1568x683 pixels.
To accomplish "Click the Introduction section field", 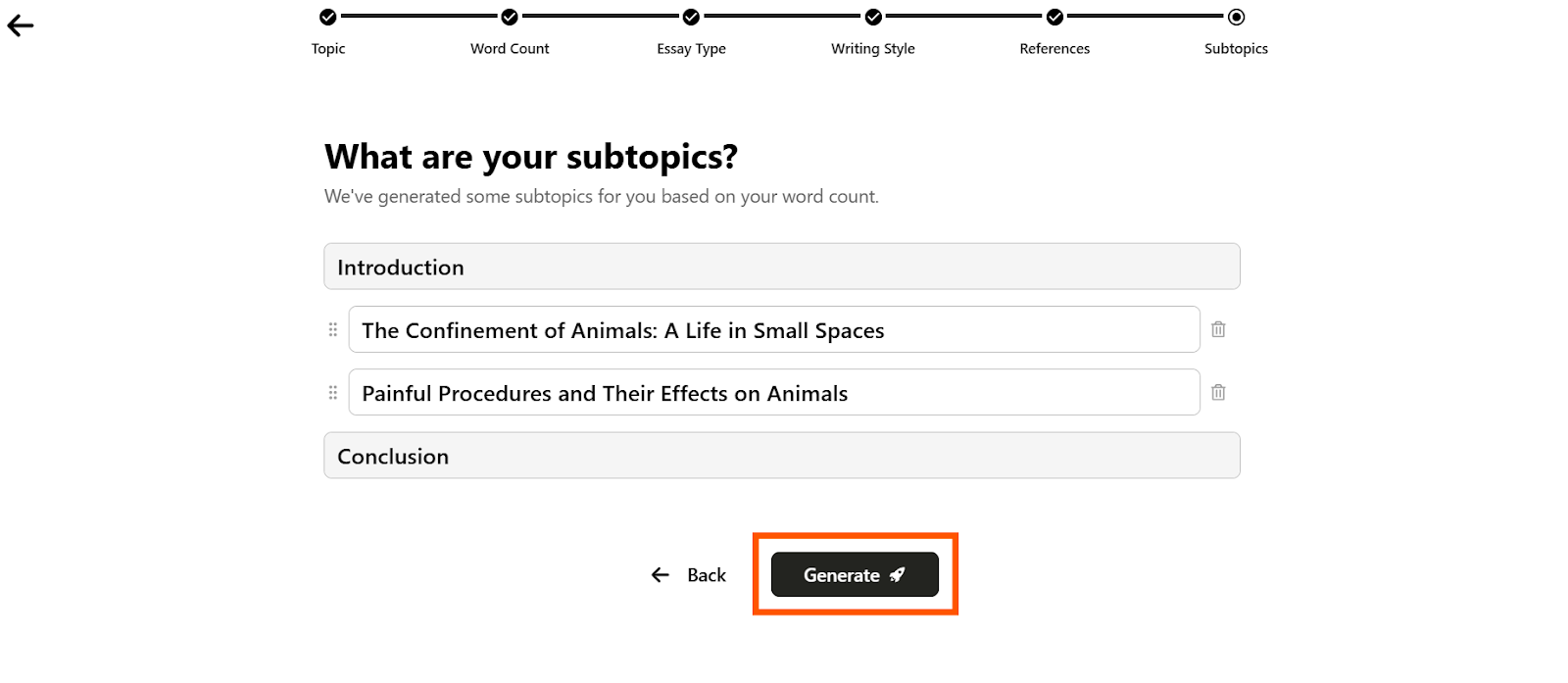I will pos(782,267).
